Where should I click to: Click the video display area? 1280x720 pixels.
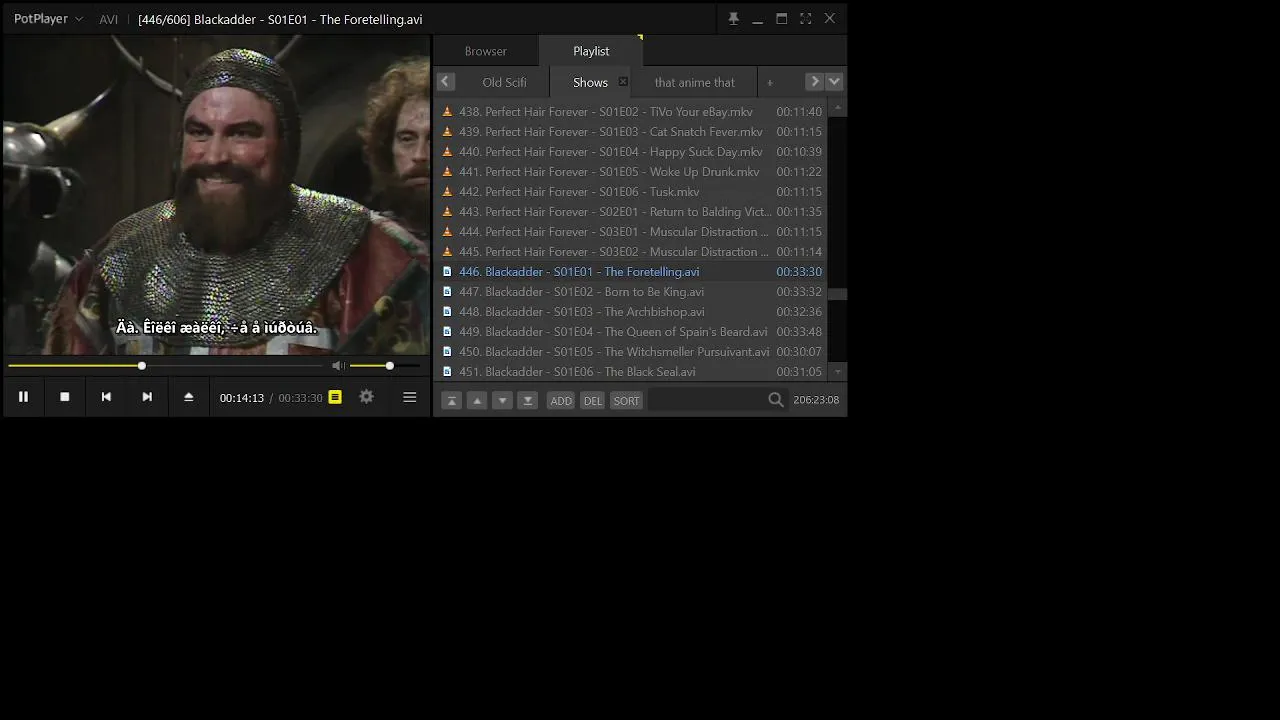pos(216,195)
